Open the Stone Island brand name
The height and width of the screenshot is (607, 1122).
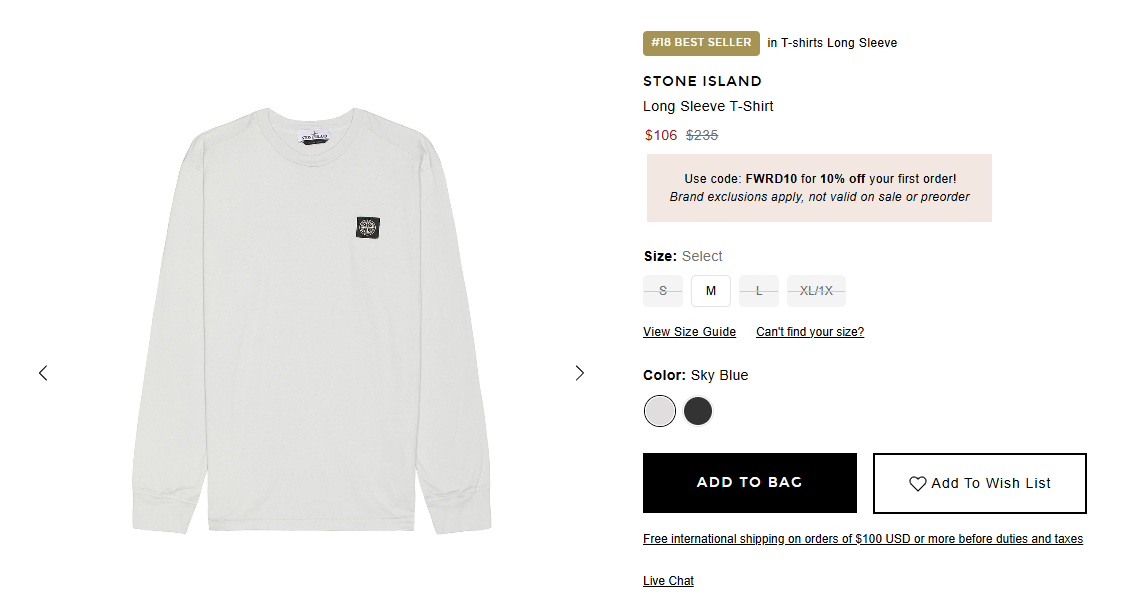[x=702, y=81]
